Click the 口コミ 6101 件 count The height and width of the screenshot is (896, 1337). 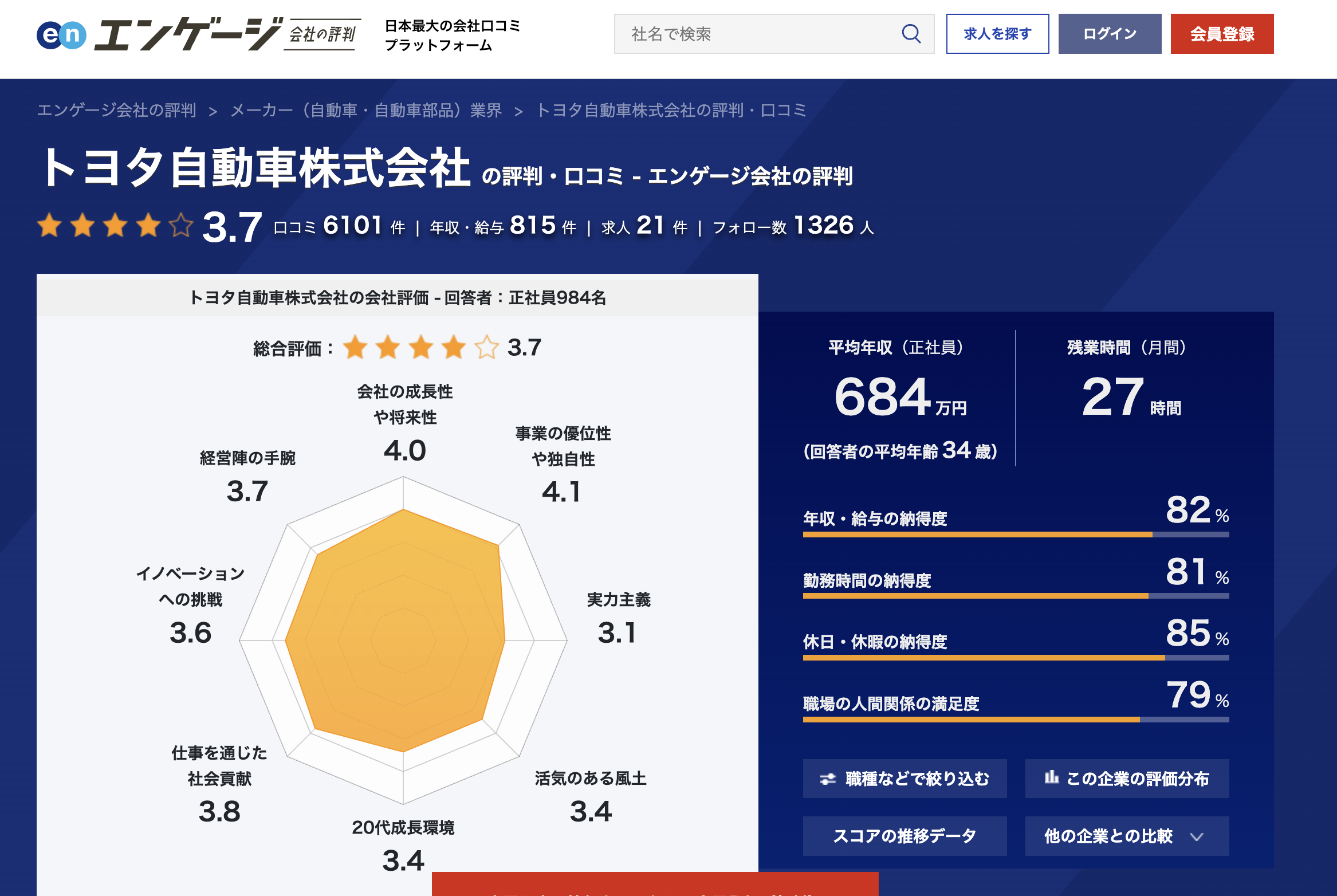(x=339, y=226)
